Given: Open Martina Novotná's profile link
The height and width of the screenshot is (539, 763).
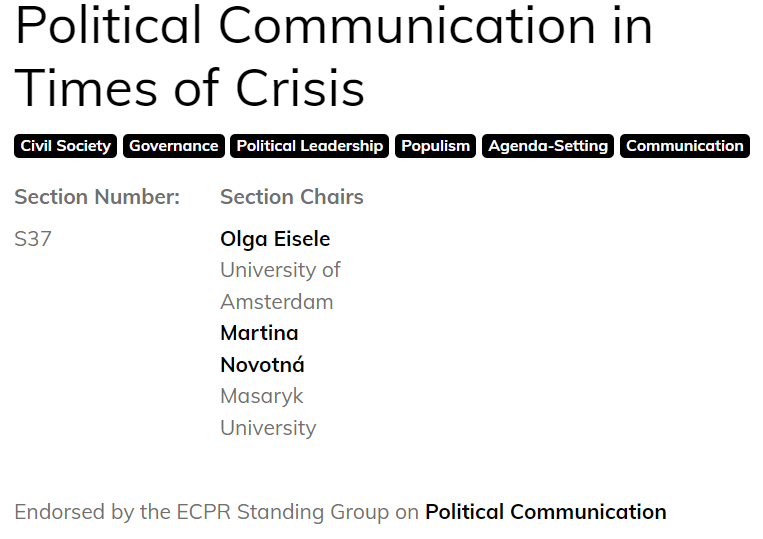Looking at the screenshot, I should click(262, 349).
